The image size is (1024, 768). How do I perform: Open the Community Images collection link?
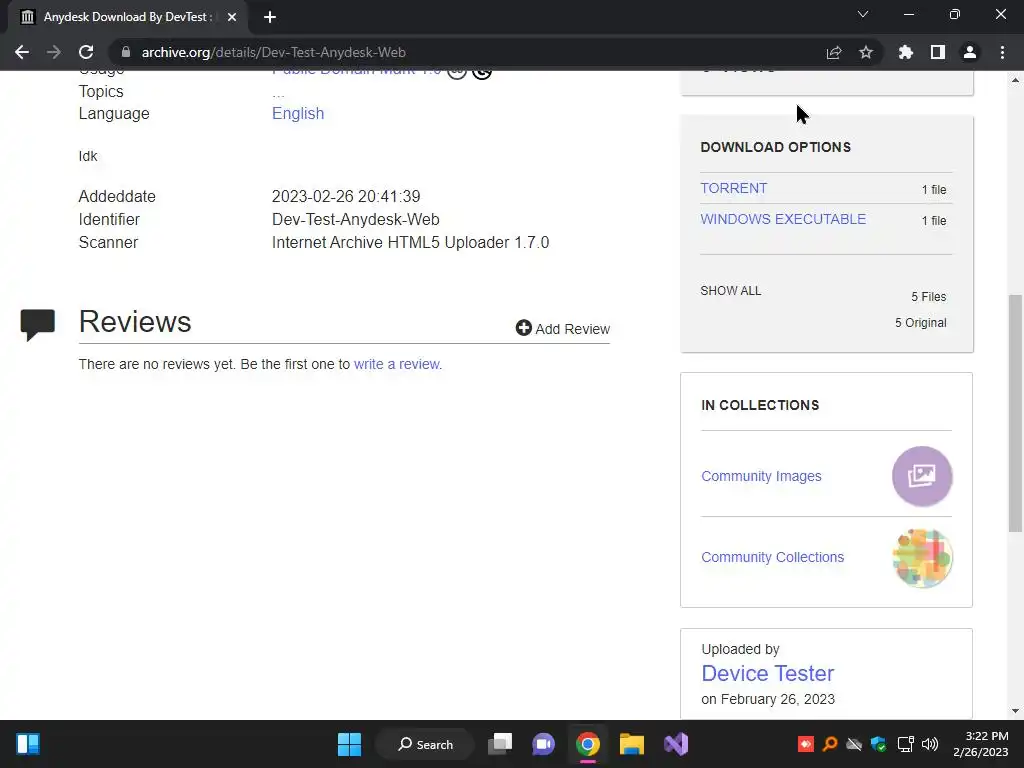[x=761, y=476]
